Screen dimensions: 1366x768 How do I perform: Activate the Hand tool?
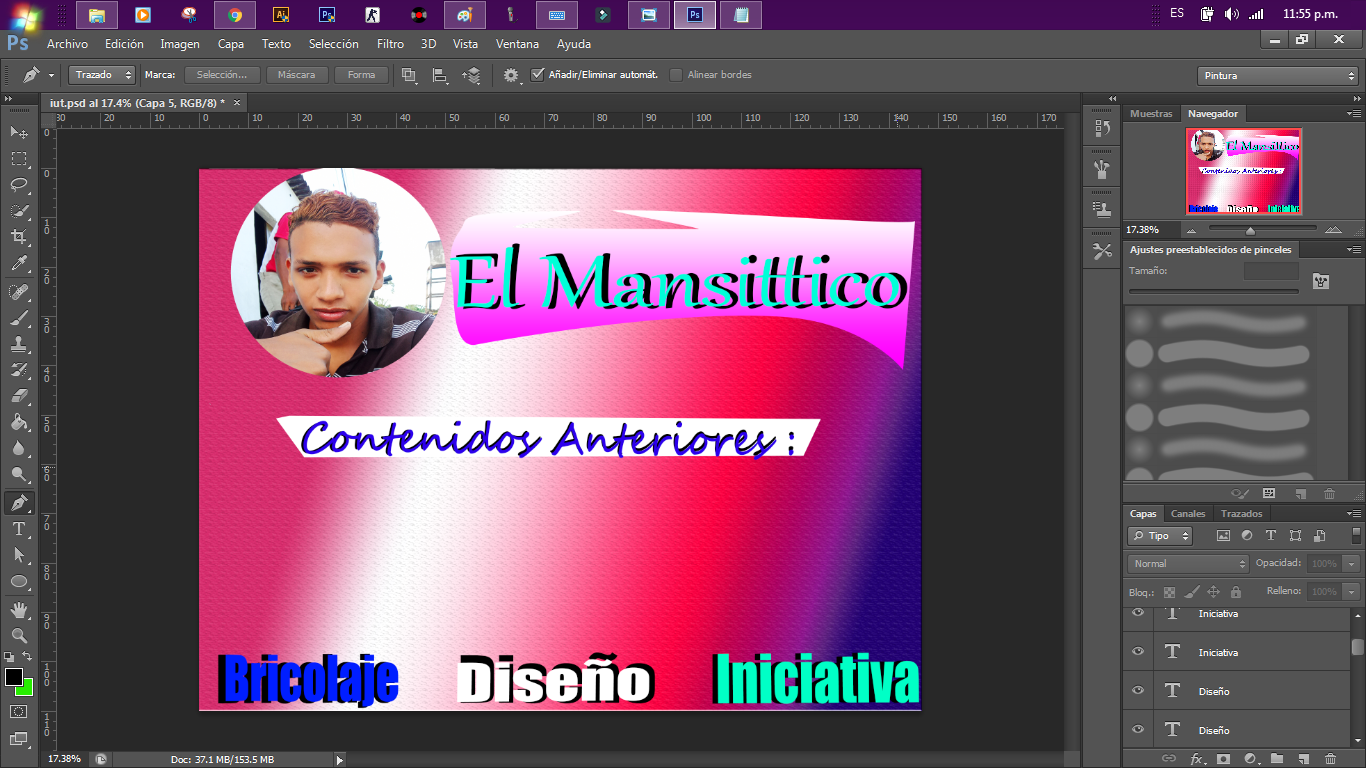(19, 609)
